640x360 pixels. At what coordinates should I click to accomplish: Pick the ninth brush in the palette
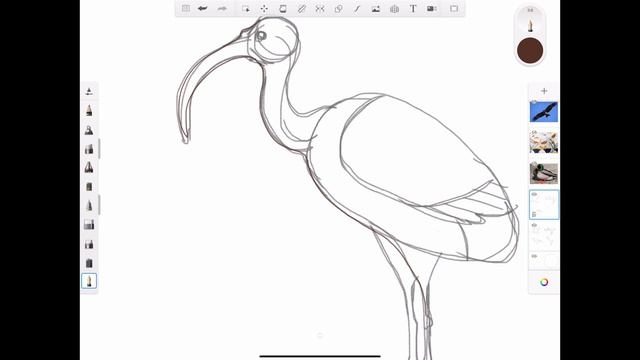tap(89, 244)
